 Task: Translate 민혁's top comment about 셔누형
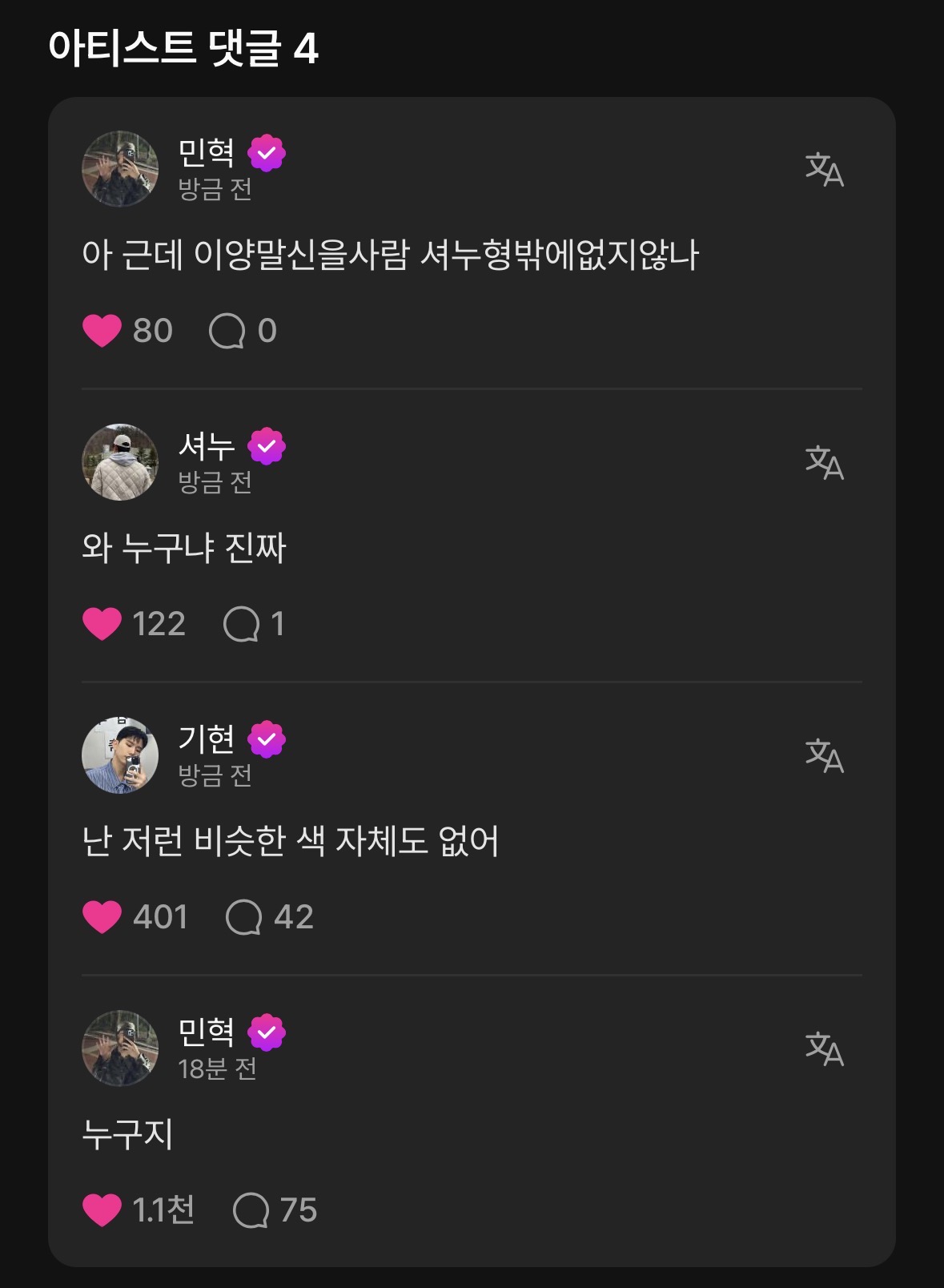coord(824,169)
